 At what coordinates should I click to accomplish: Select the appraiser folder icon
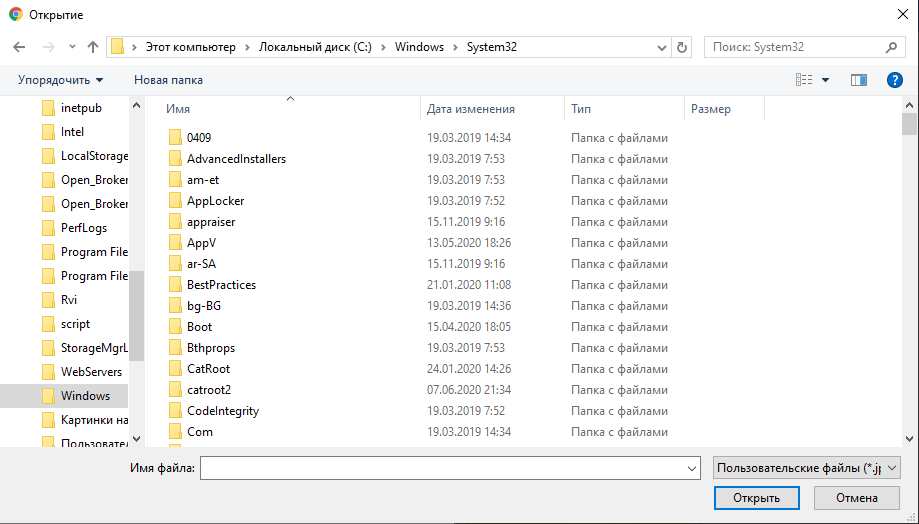(x=175, y=222)
